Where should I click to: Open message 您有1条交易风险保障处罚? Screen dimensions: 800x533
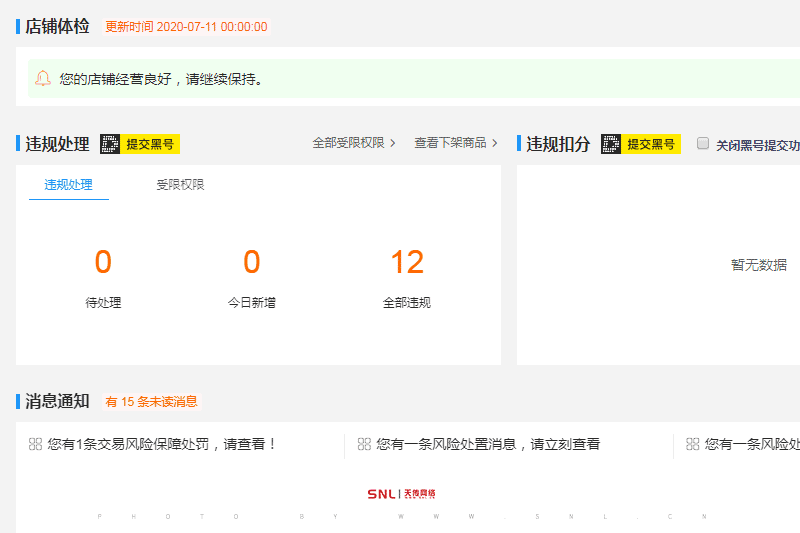click(x=162, y=444)
